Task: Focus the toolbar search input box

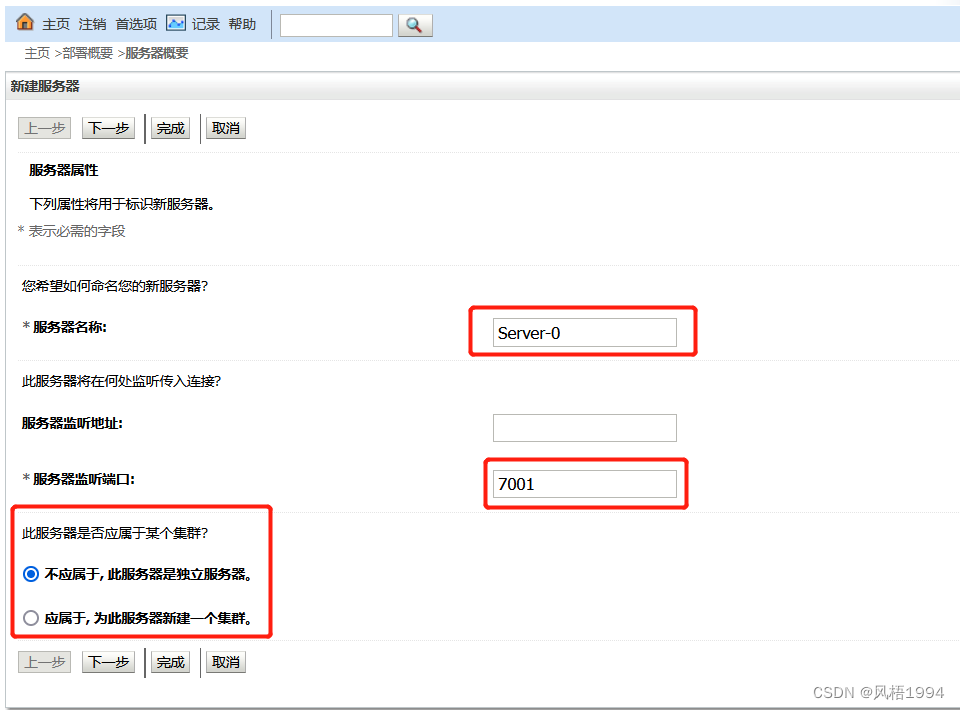Action: pos(336,25)
